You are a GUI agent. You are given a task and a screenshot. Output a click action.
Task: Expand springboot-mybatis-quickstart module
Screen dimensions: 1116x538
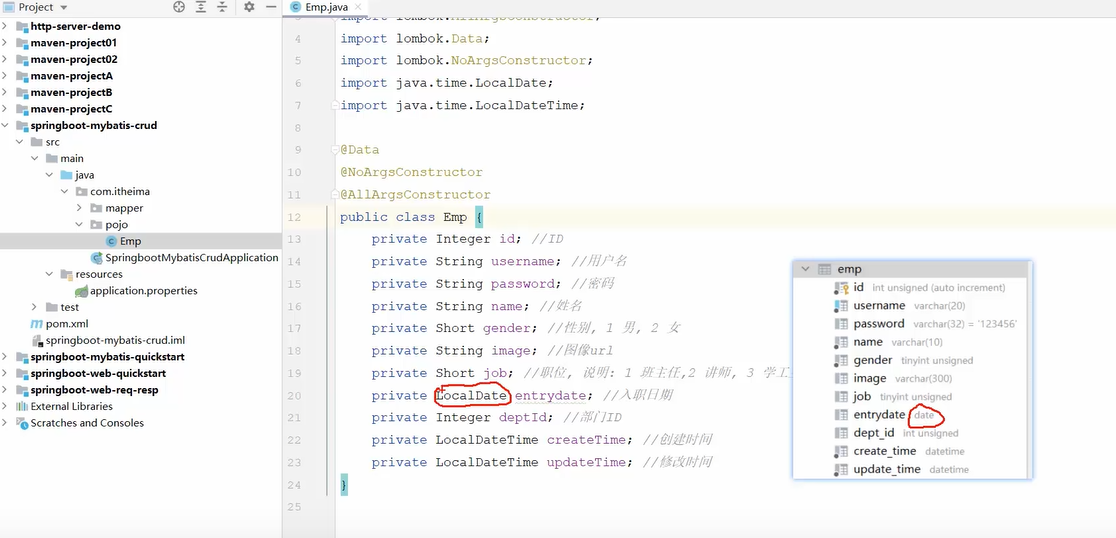click(x=6, y=357)
